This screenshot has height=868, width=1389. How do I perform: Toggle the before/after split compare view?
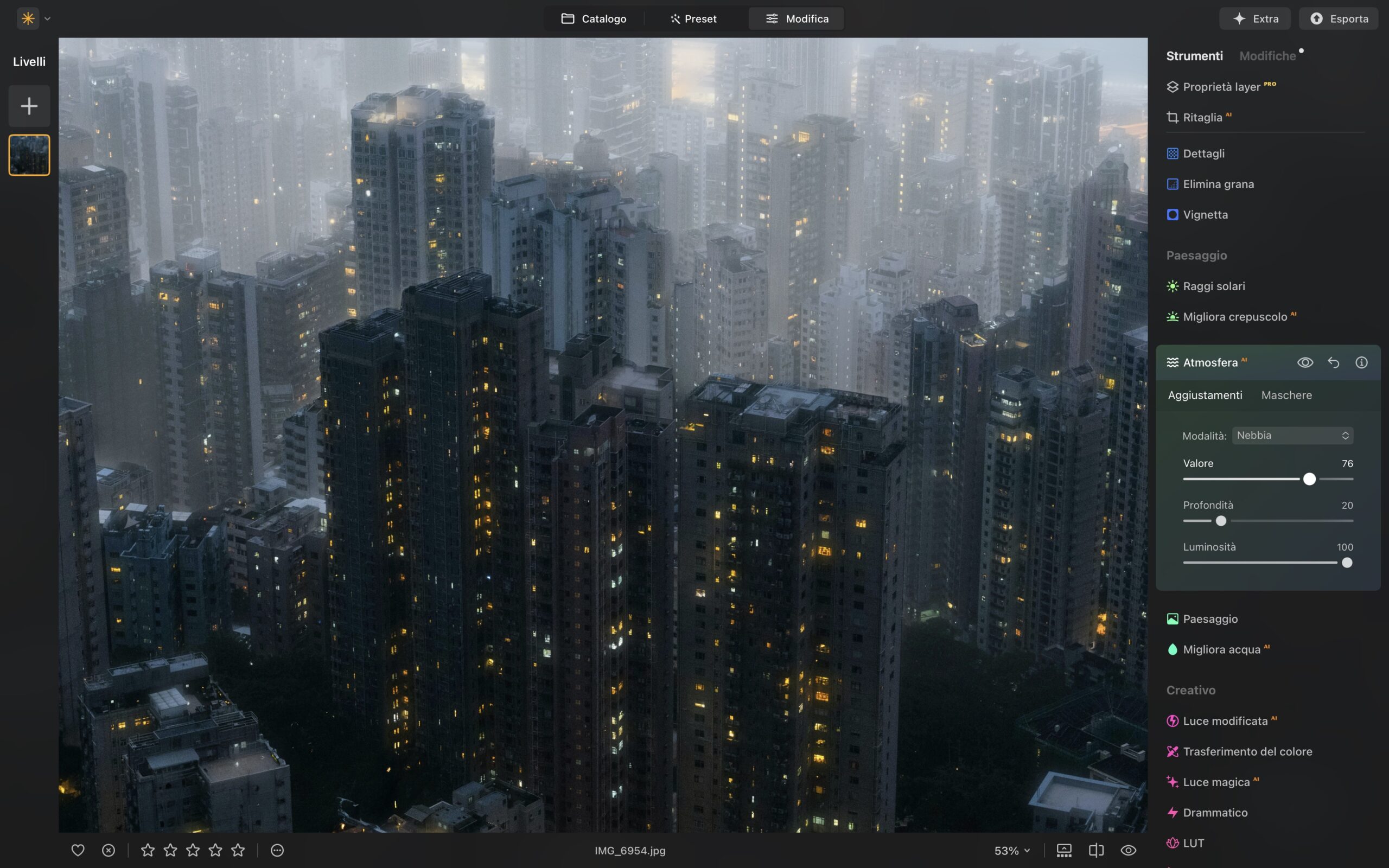point(1096,850)
